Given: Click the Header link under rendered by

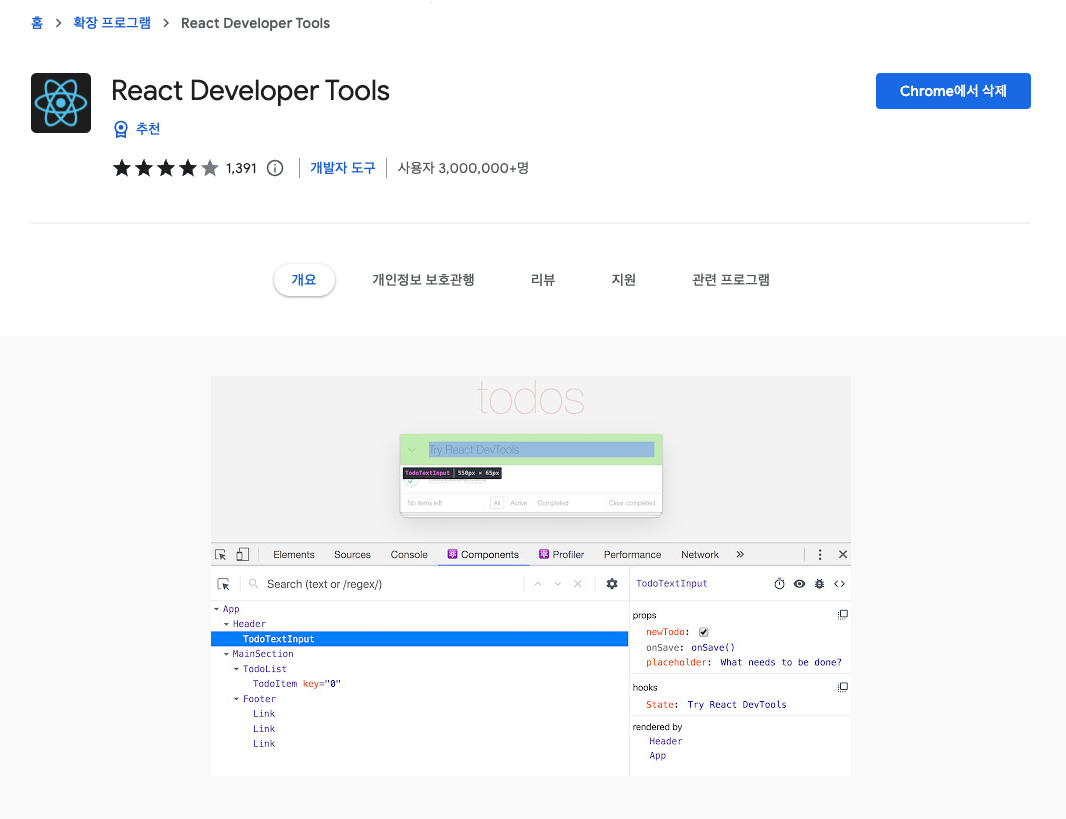Looking at the screenshot, I should tap(666, 741).
